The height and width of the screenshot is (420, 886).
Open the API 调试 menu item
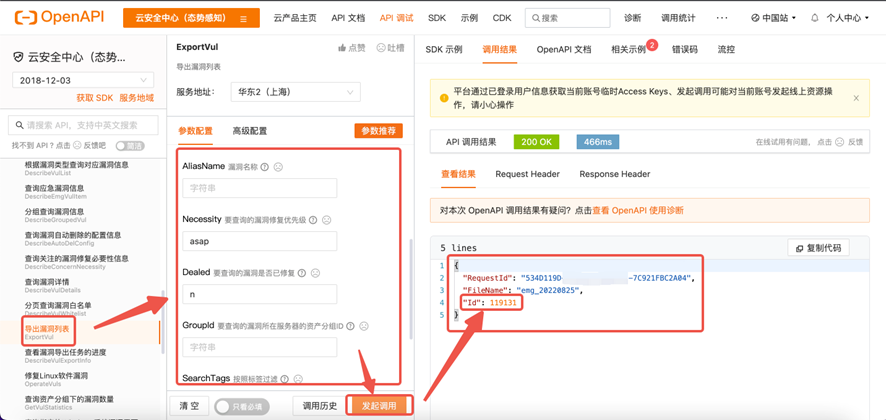tap(396, 18)
